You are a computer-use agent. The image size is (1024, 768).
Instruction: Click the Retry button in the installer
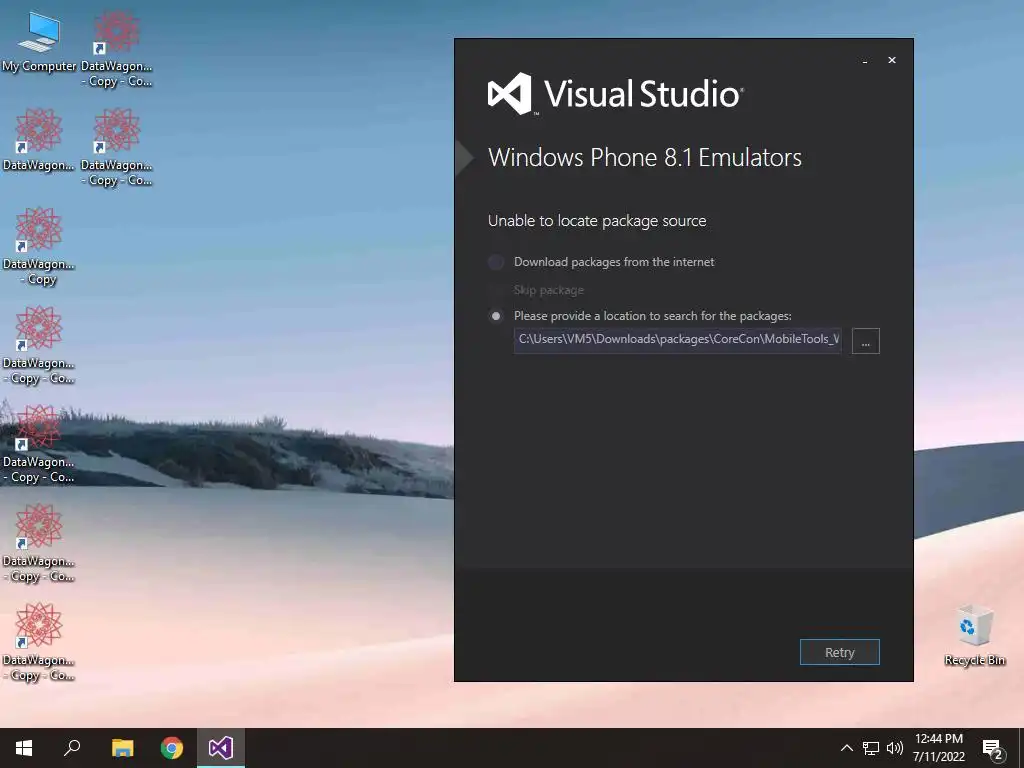[839, 652]
